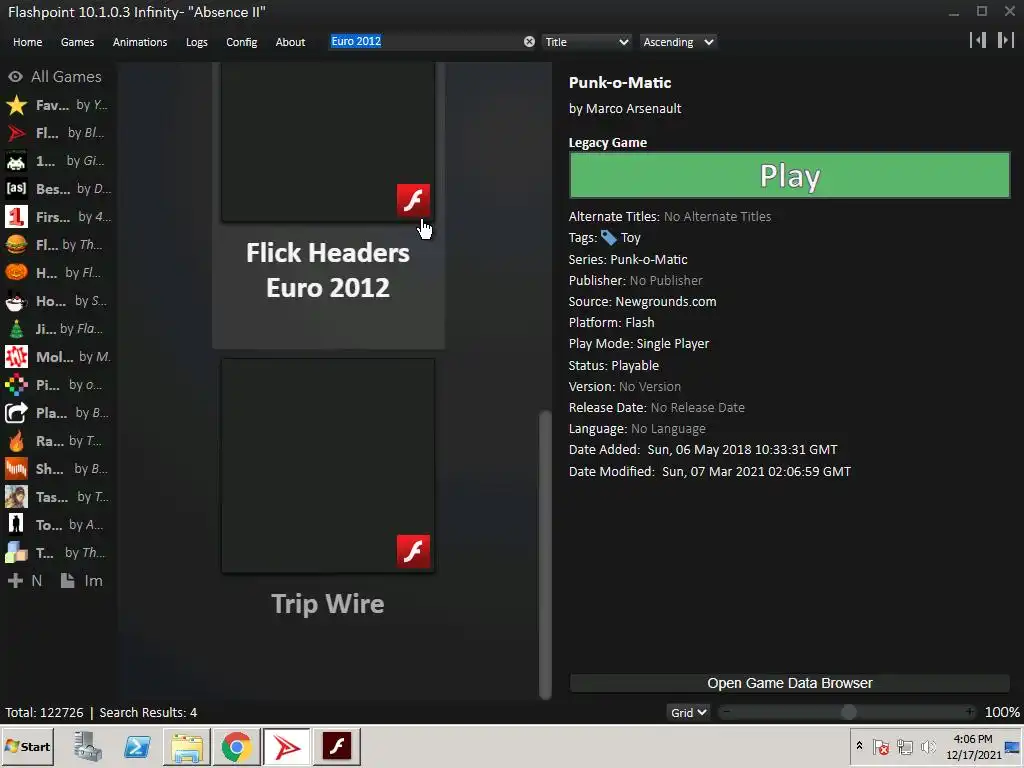The image size is (1024, 768).
Task: Collapse the right sidebar with the arrow-bar icon
Action: (x=1005, y=40)
